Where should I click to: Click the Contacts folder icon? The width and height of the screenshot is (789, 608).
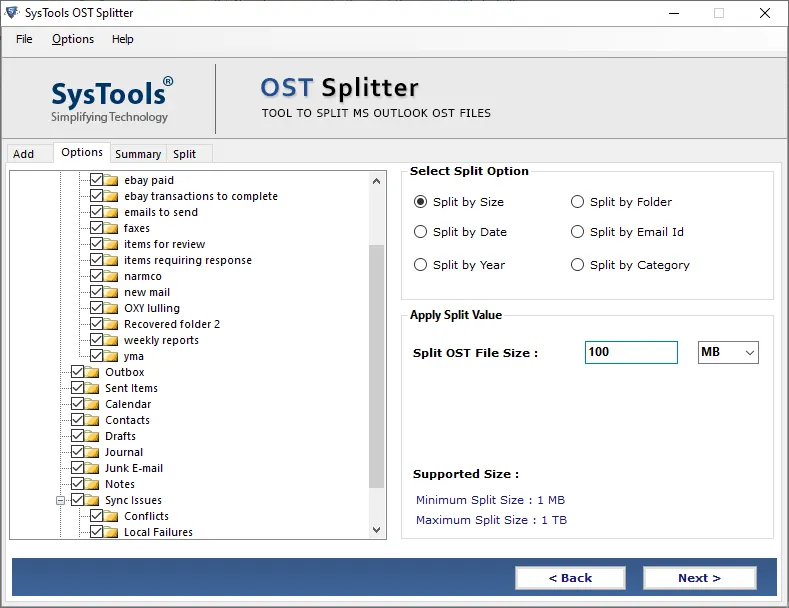(92, 420)
